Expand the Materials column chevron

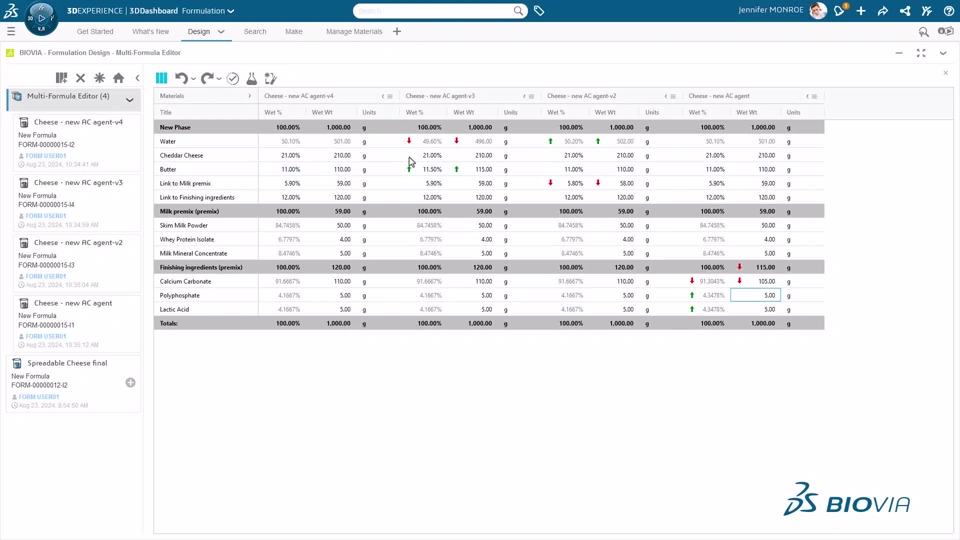point(249,96)
